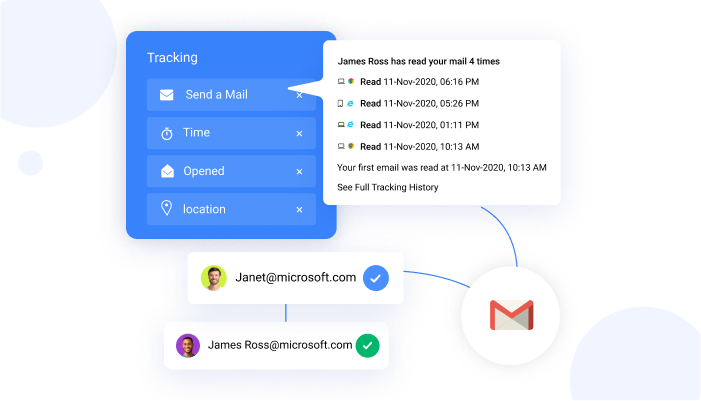Click laptop device icon on 10:13 AM read entry

pyautogui.click(x=341, y=146)
